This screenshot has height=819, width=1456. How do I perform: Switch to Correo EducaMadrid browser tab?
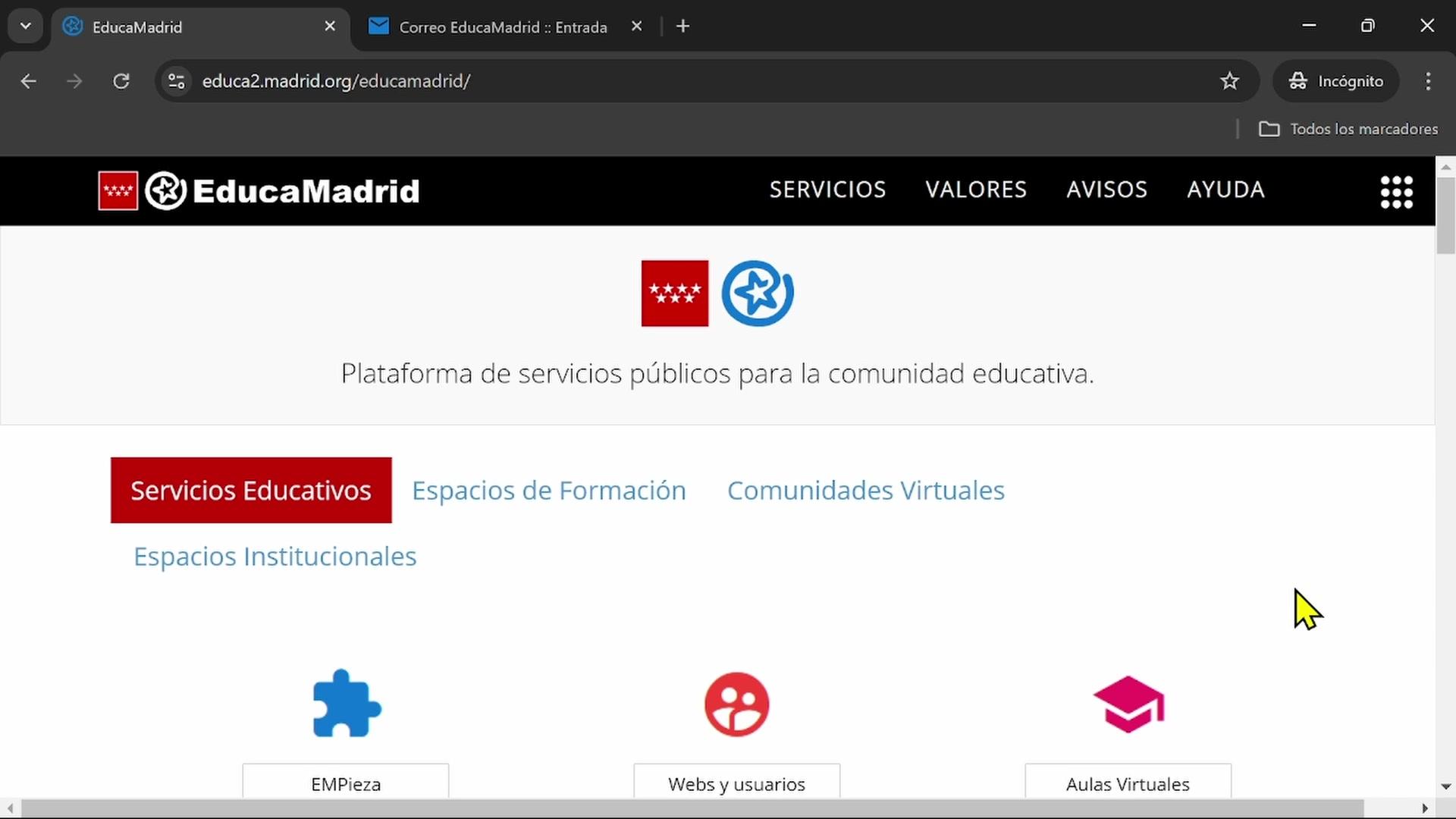click(x=502, y=27)
